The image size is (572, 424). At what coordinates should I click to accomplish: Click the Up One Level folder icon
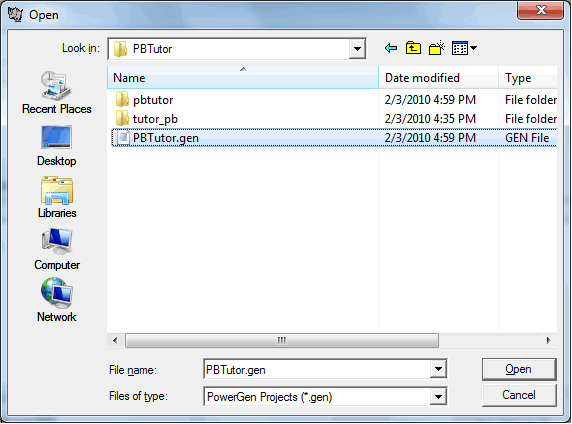413,48
